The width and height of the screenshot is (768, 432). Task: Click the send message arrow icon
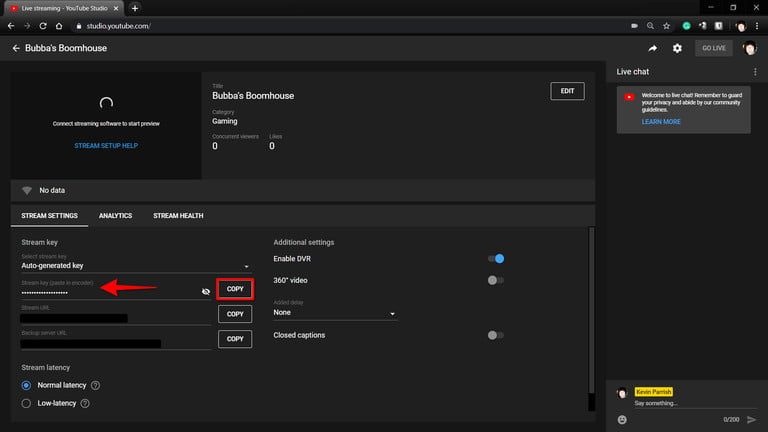click(x=752, y=419)
